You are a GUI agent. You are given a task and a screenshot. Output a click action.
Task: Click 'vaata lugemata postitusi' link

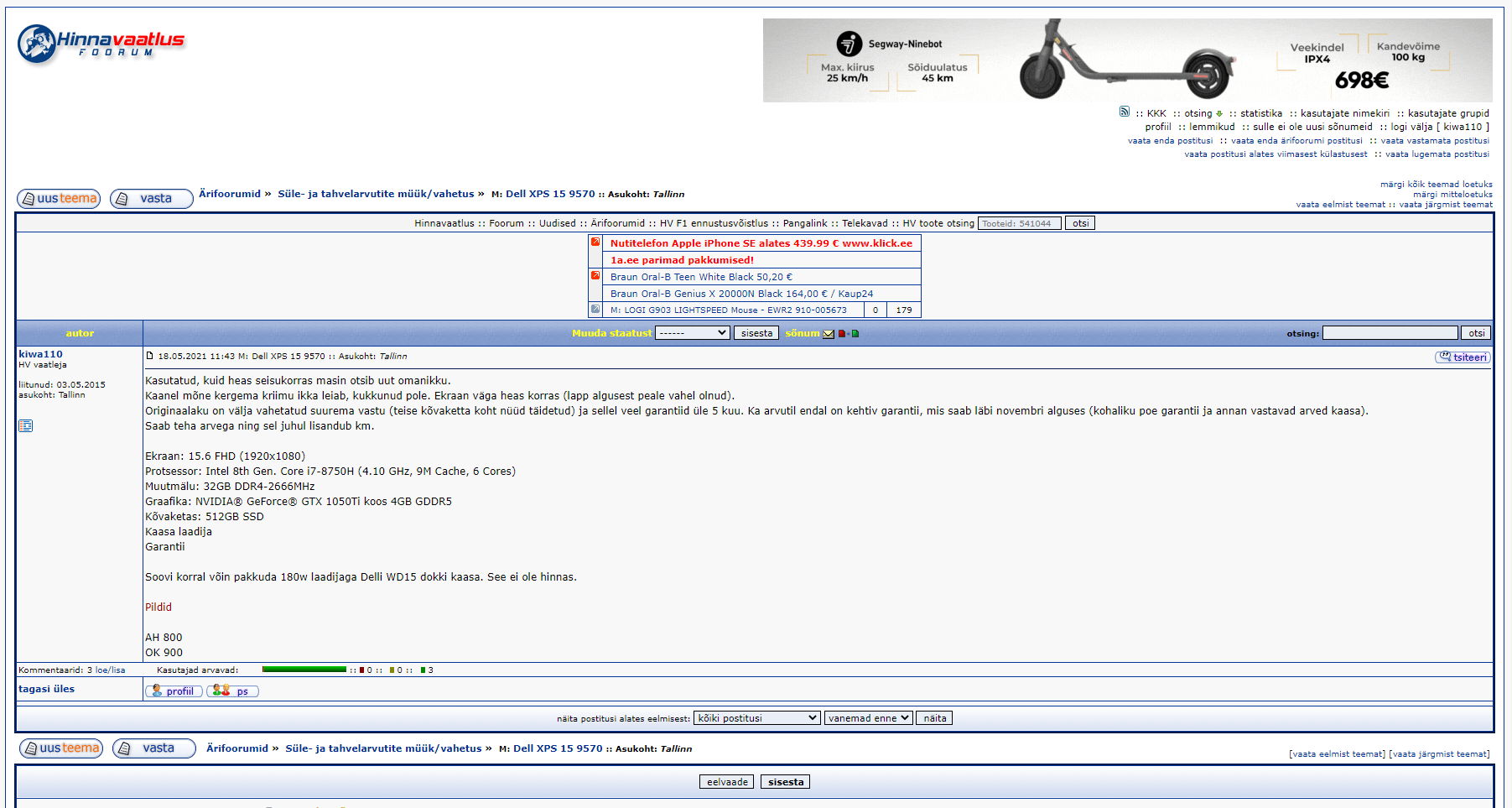[x=1437, y=154]
